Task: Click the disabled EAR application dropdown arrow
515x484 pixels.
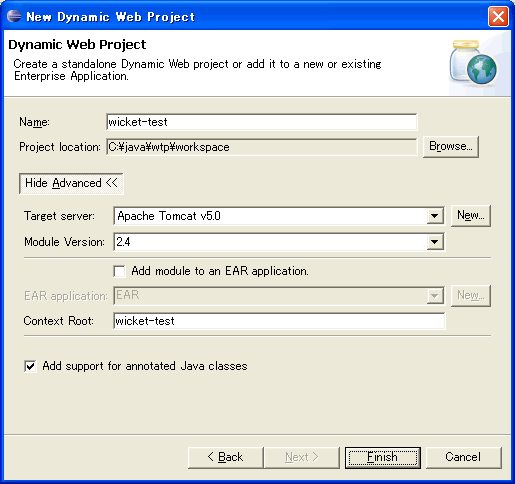Action: click(x=435, y=296)
